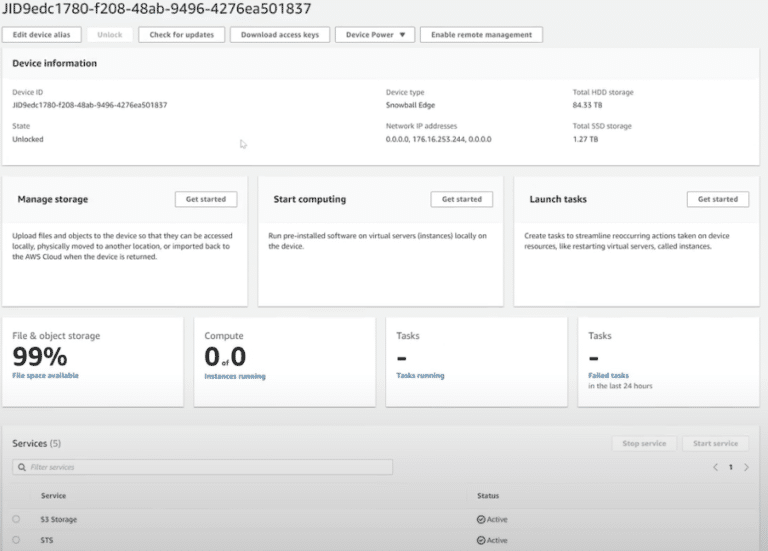Open the Instances running link

coord(235,376)
